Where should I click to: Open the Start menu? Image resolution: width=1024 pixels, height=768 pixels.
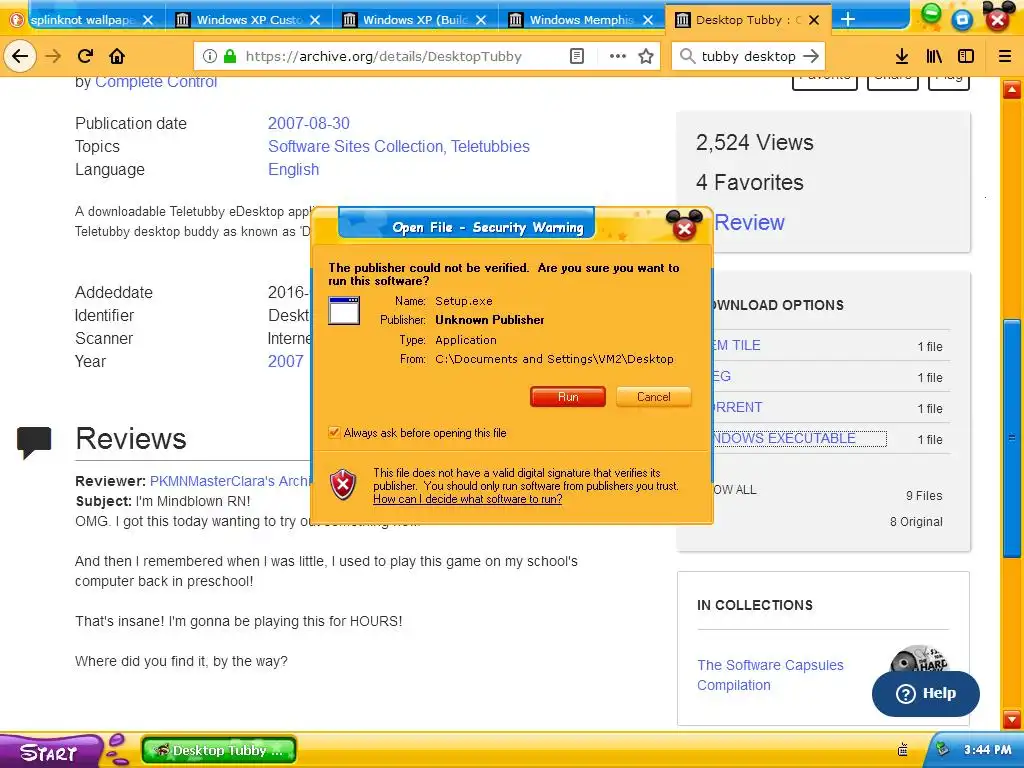(x=49, y=752)
